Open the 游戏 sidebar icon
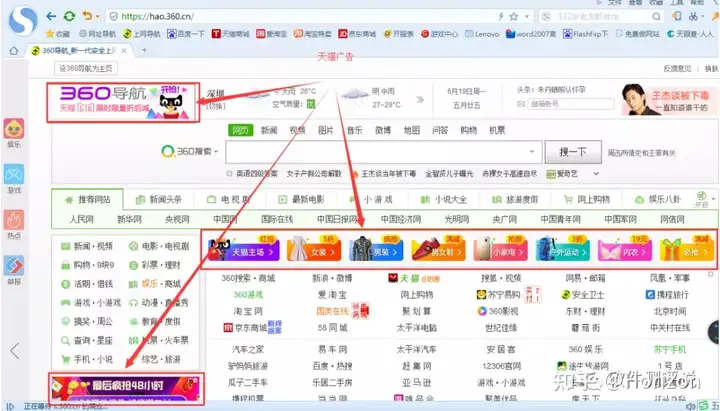This screenshot has width=720, height=411. point(14,179)
